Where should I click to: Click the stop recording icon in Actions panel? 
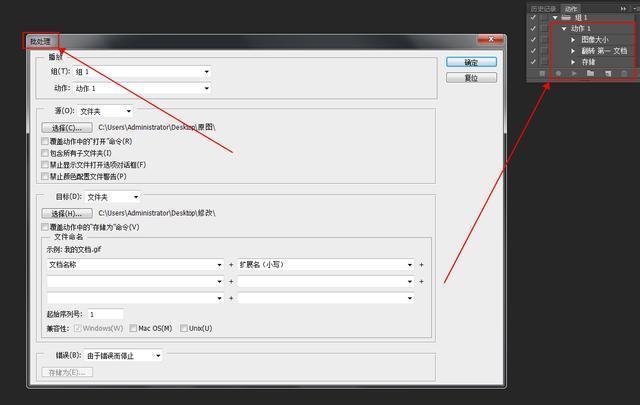tap(541, 73)
